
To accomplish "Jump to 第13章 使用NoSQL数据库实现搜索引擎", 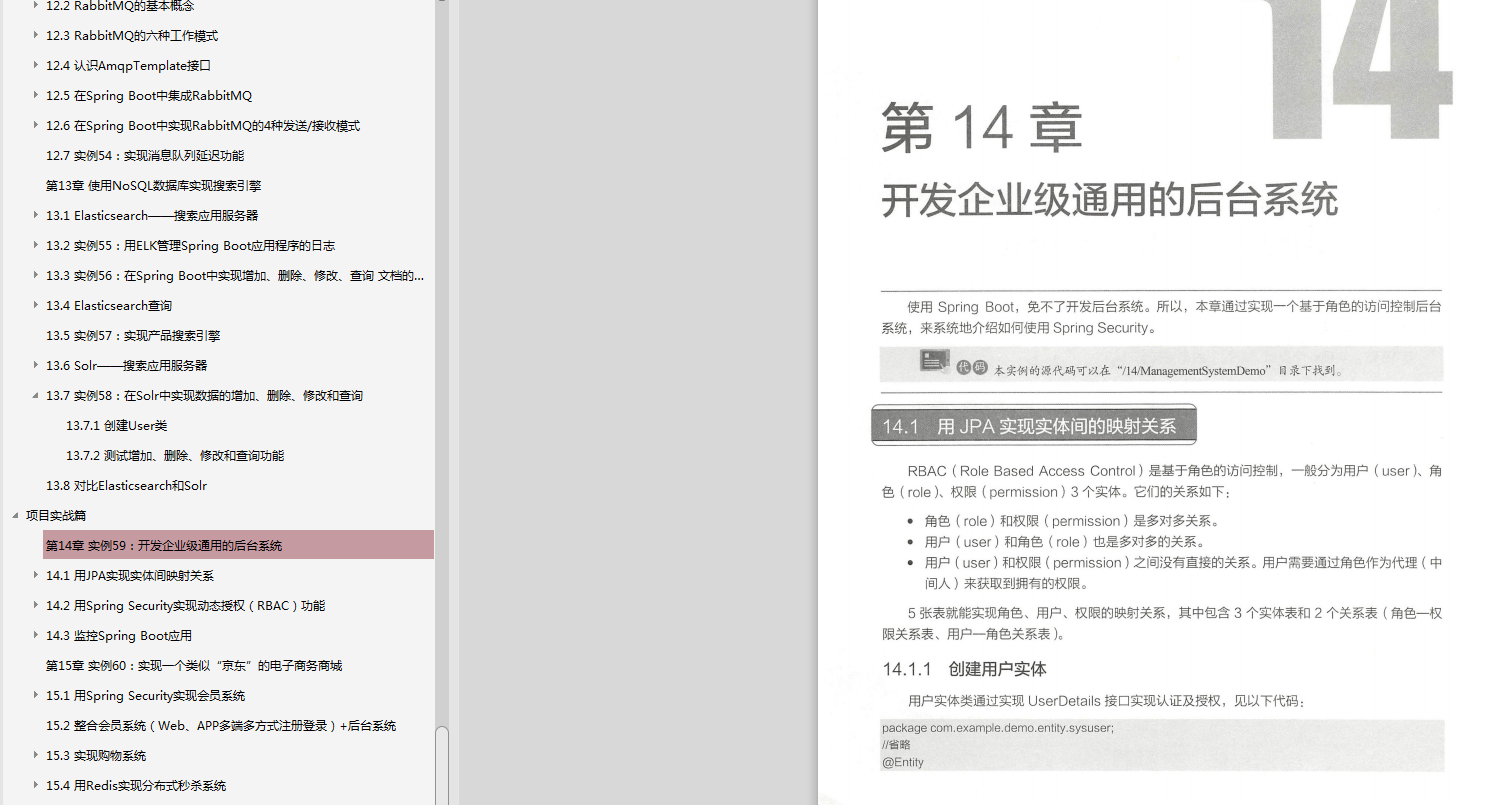I will pos(154,186).
